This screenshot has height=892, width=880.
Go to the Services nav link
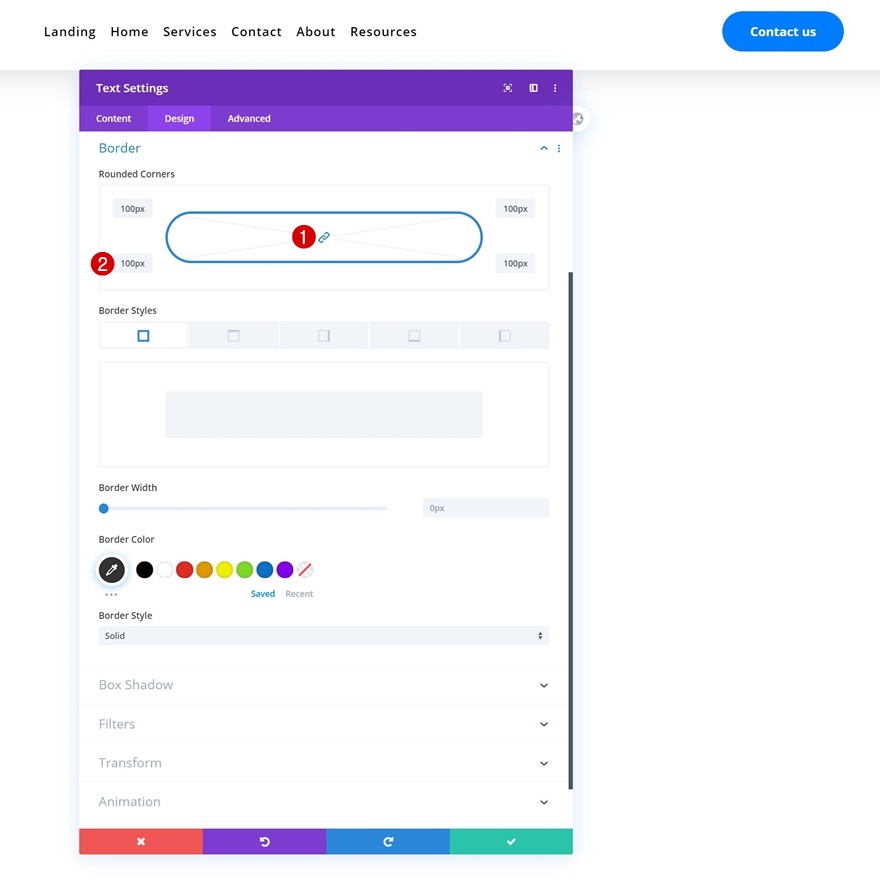point(190,32)
